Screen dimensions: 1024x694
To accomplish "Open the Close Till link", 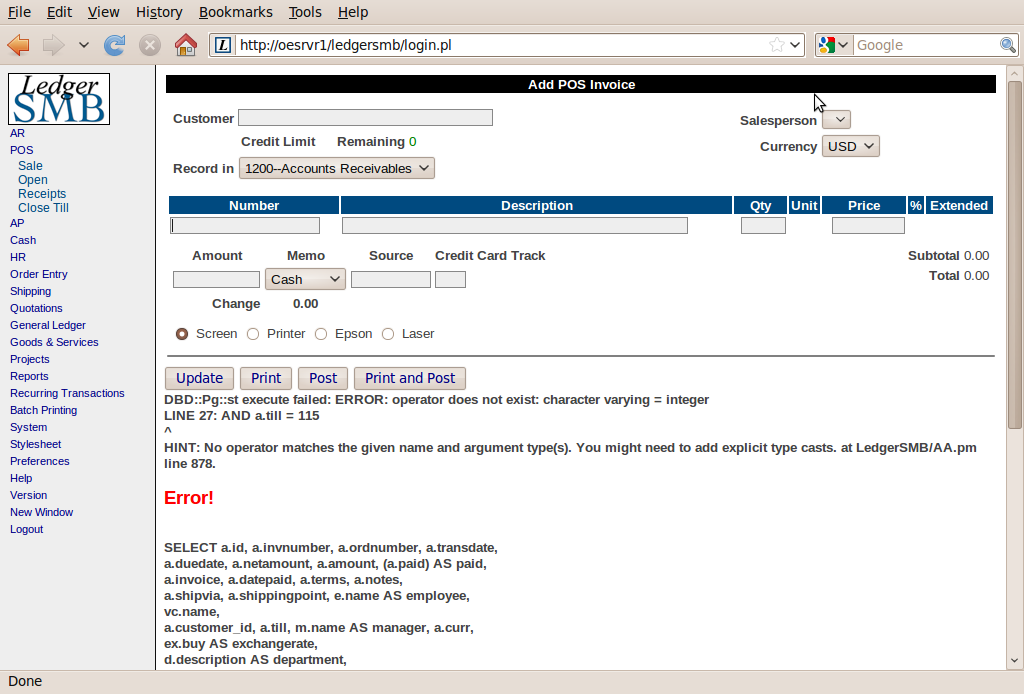I will click(43, 208).
